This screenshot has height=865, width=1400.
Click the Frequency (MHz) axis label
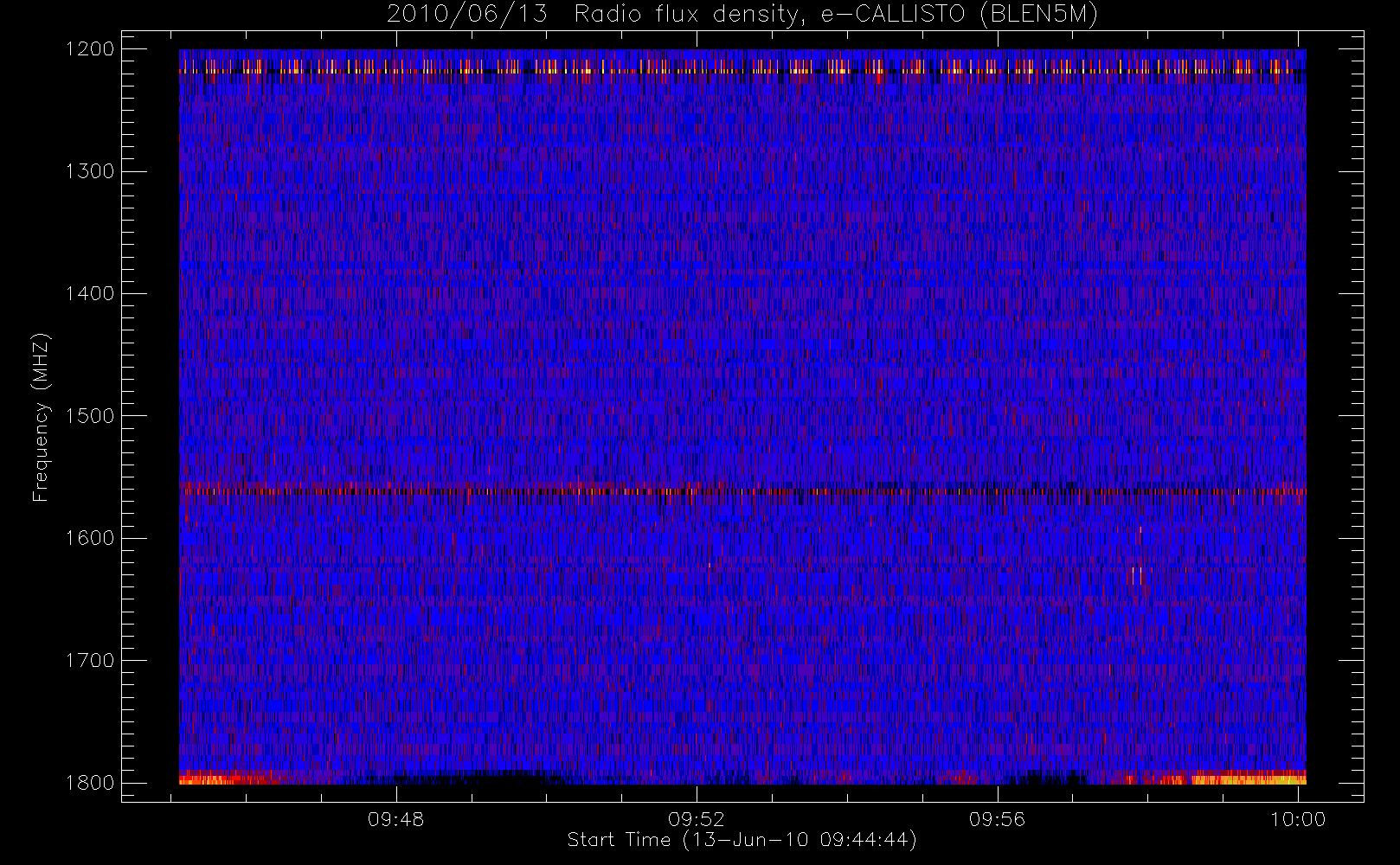(41, 417)
